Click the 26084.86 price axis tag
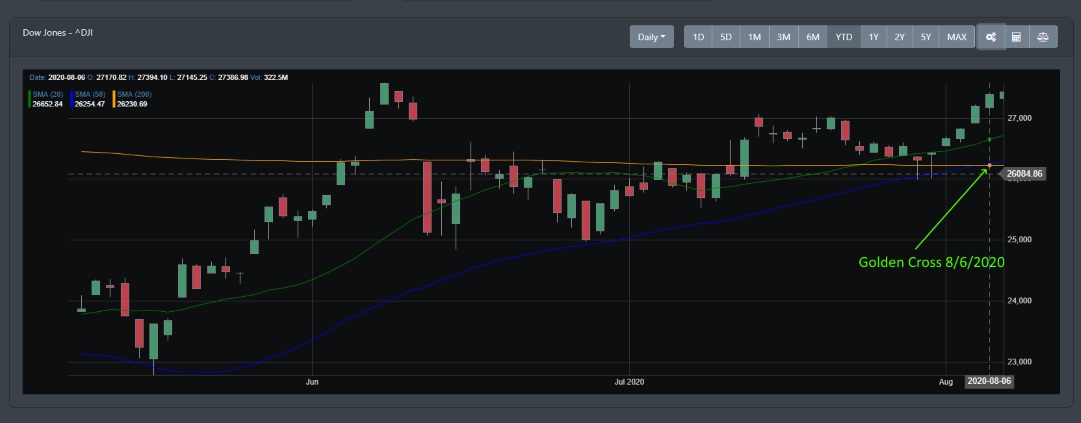Screen dimensions: 1081x423 1024,174
